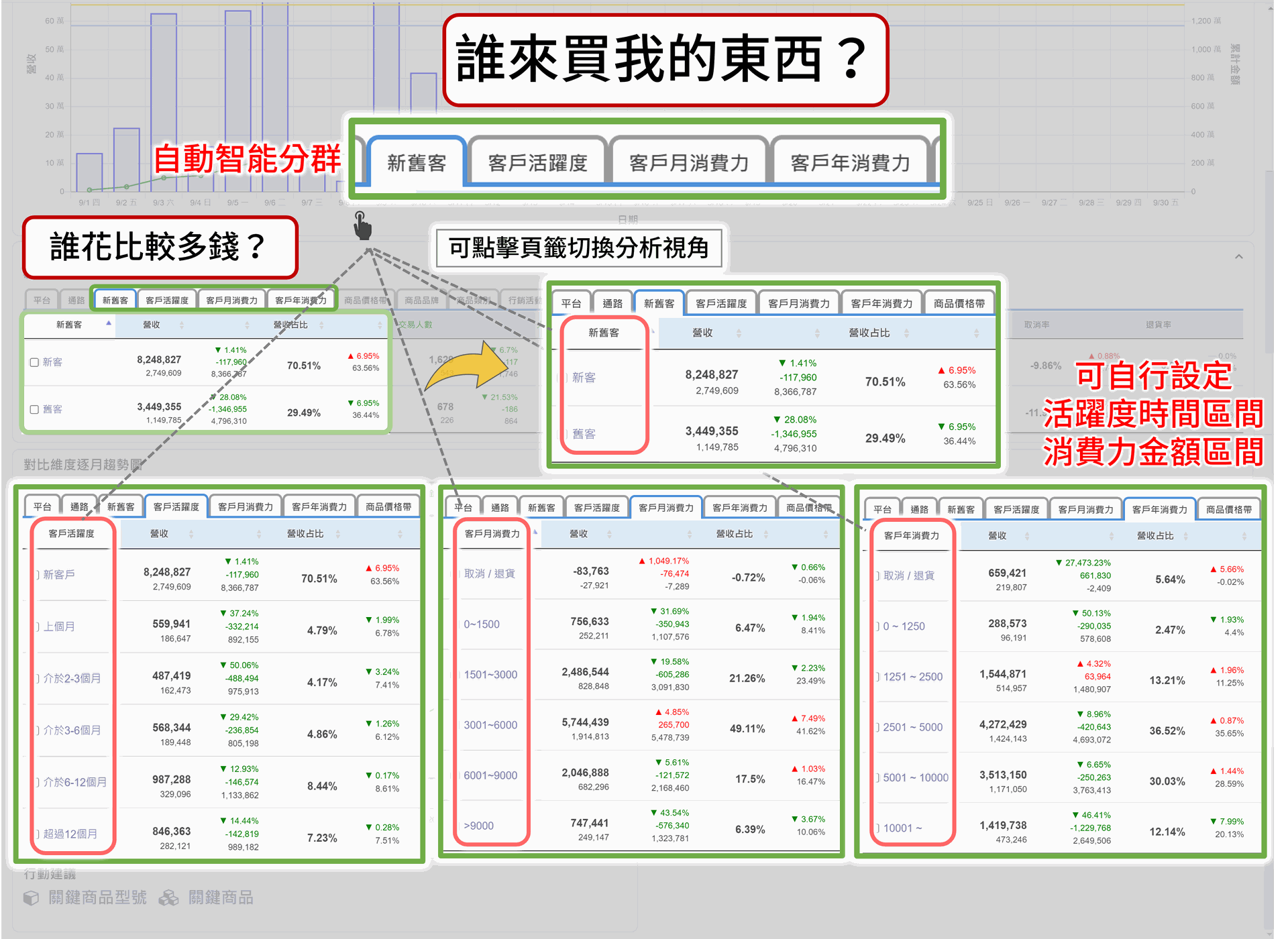Sort 營收占比 column in the small 新舊客 table

pos(321,325)
